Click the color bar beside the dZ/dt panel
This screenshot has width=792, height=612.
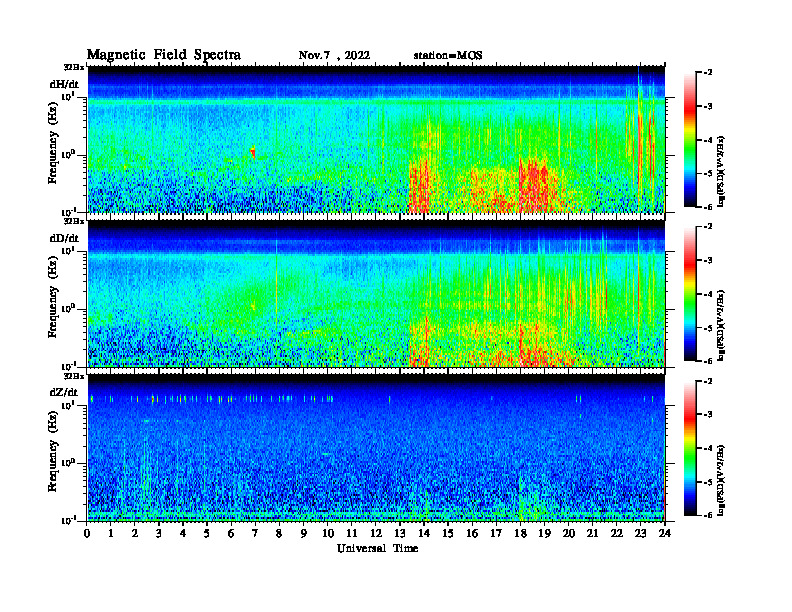pyautogui.click(x=689, y=448)
